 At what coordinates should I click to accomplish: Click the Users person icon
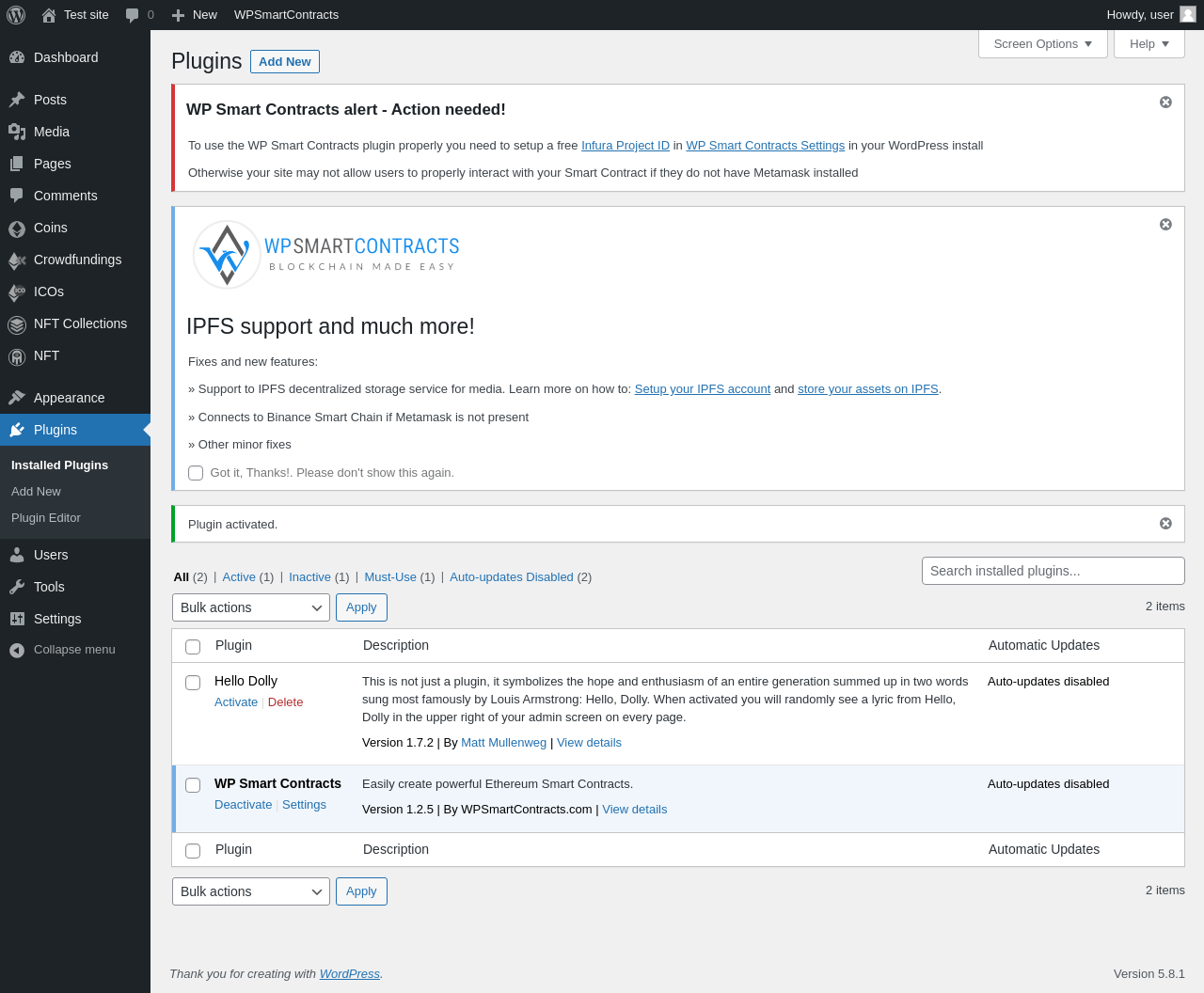(x=17, y=555)
